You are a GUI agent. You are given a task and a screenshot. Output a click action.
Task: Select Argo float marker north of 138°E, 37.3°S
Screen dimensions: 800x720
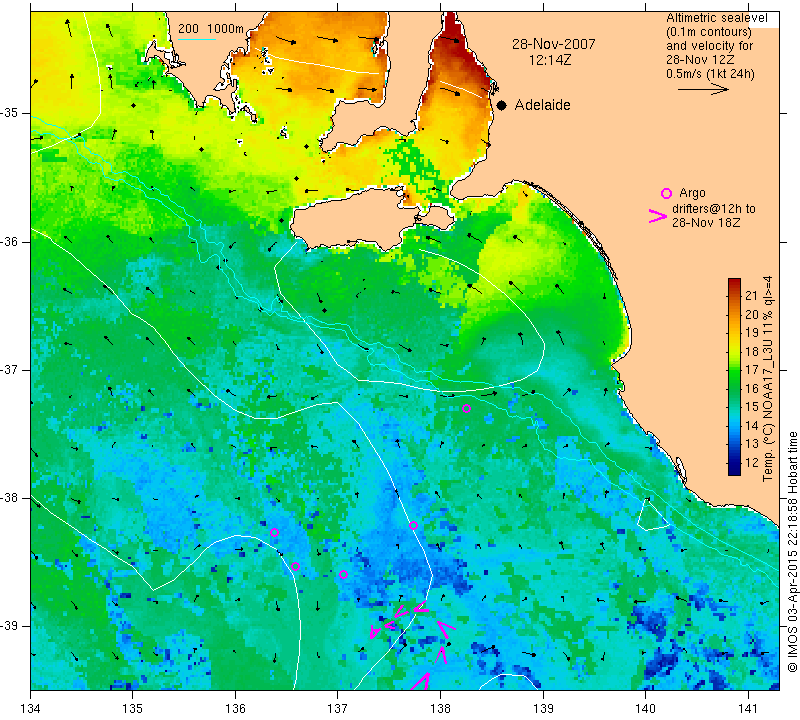pos(466,408)
